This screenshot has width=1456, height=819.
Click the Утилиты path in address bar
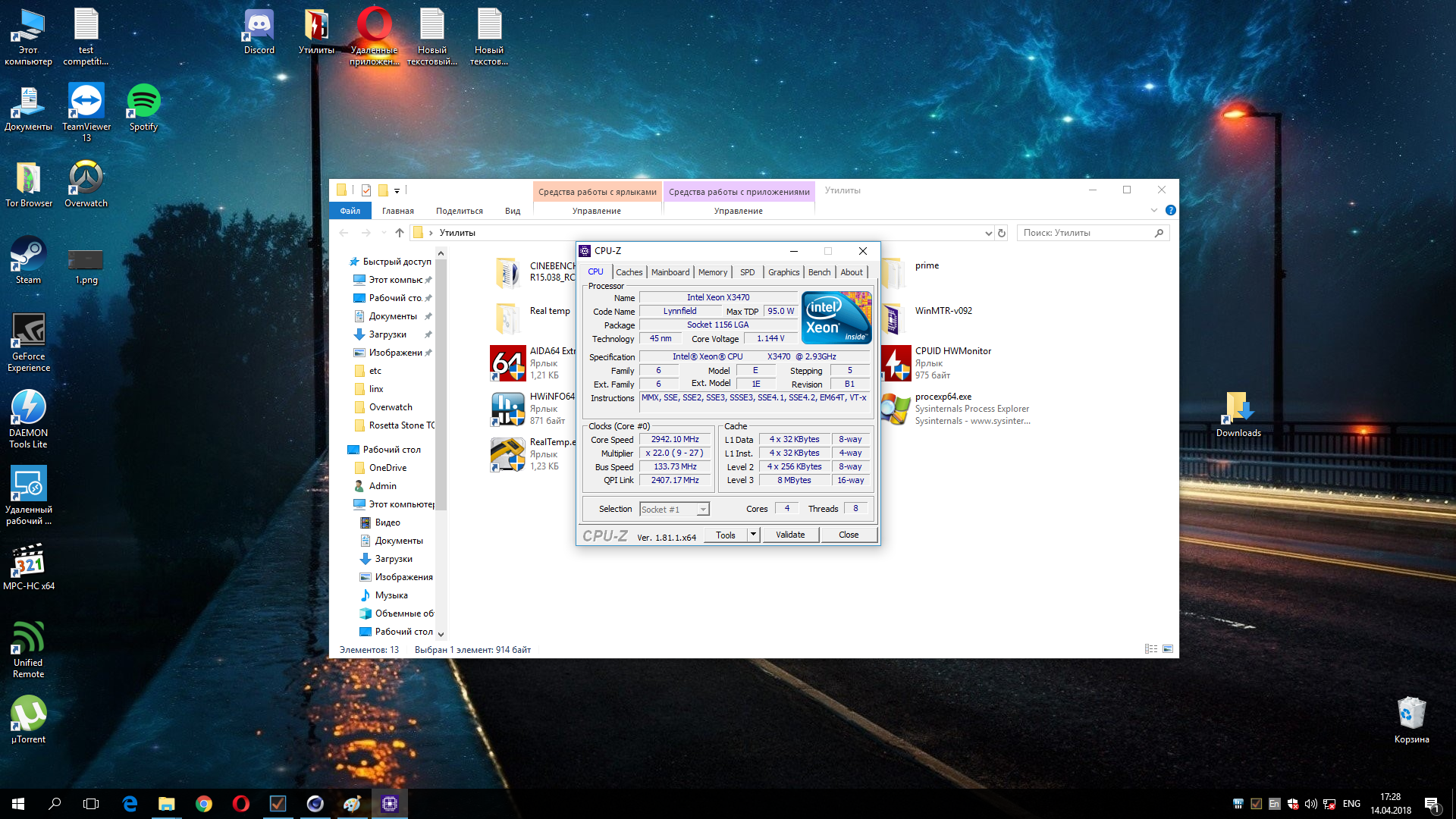pyautogui.click(x=457, y=233)
